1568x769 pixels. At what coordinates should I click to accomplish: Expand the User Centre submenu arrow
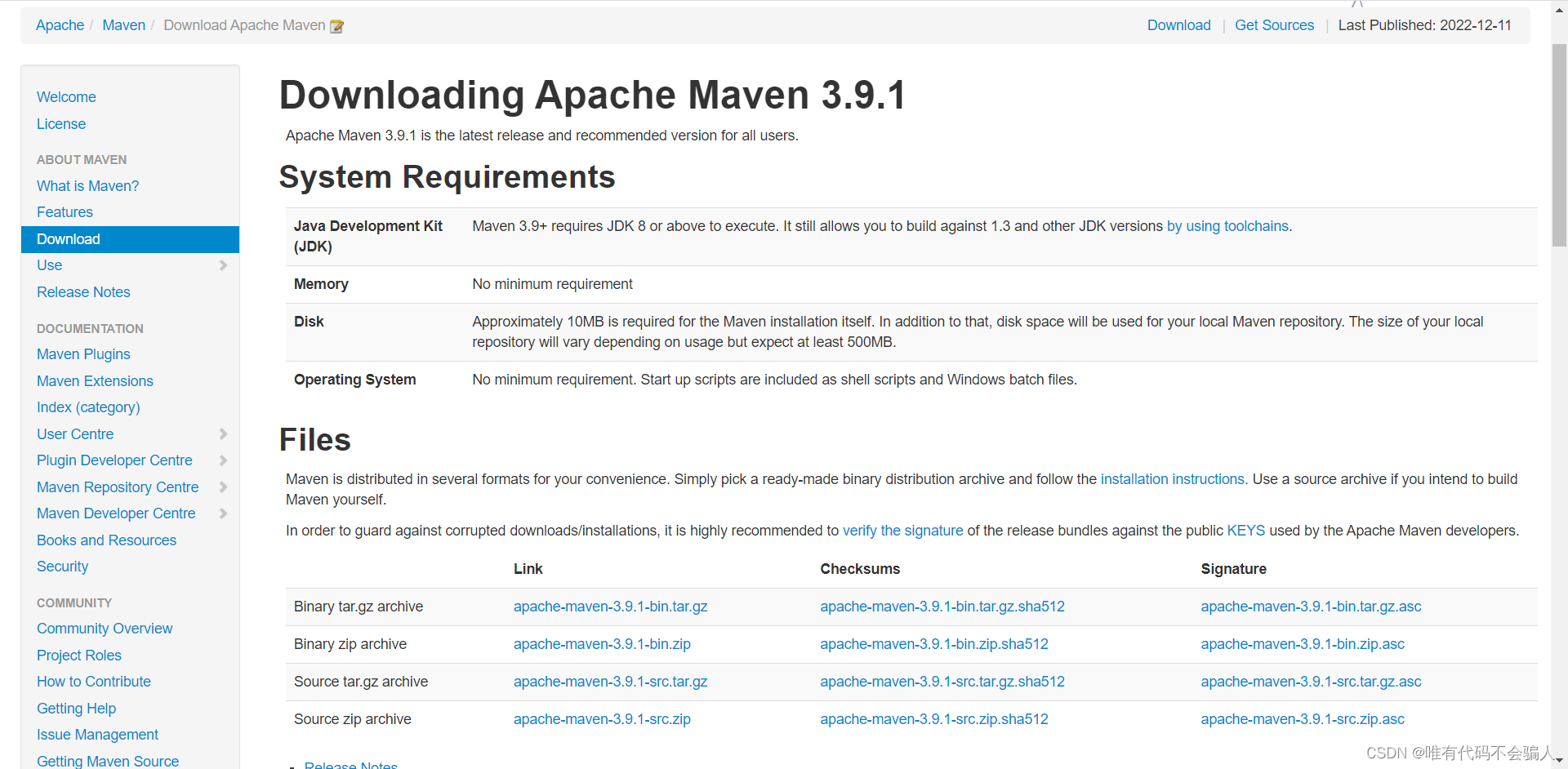[223, 434]
